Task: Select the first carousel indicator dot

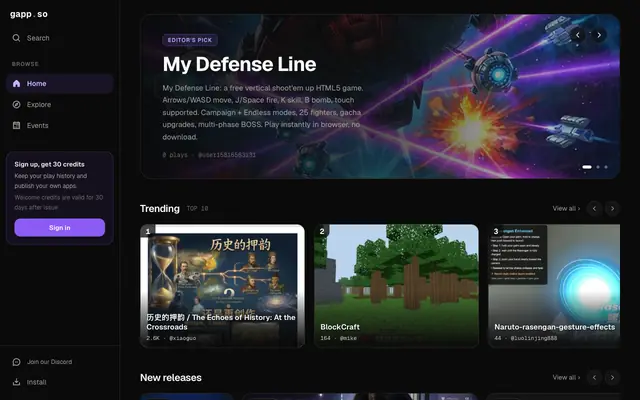Action: pos(587,167)
